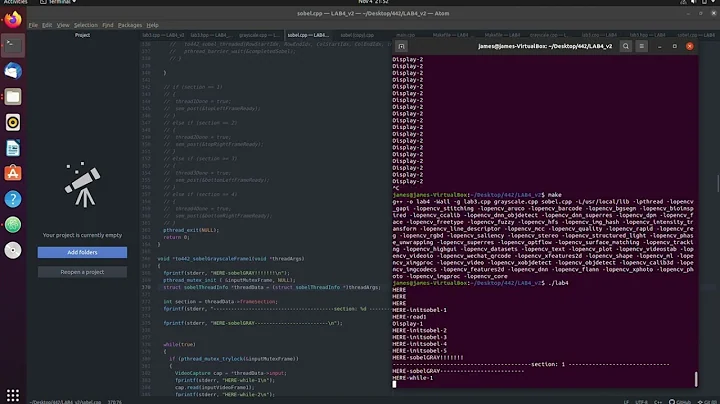Open the Help menu in Atom
Screen dimensions: 720x404
pyautogui.click(x=152, y=25)
